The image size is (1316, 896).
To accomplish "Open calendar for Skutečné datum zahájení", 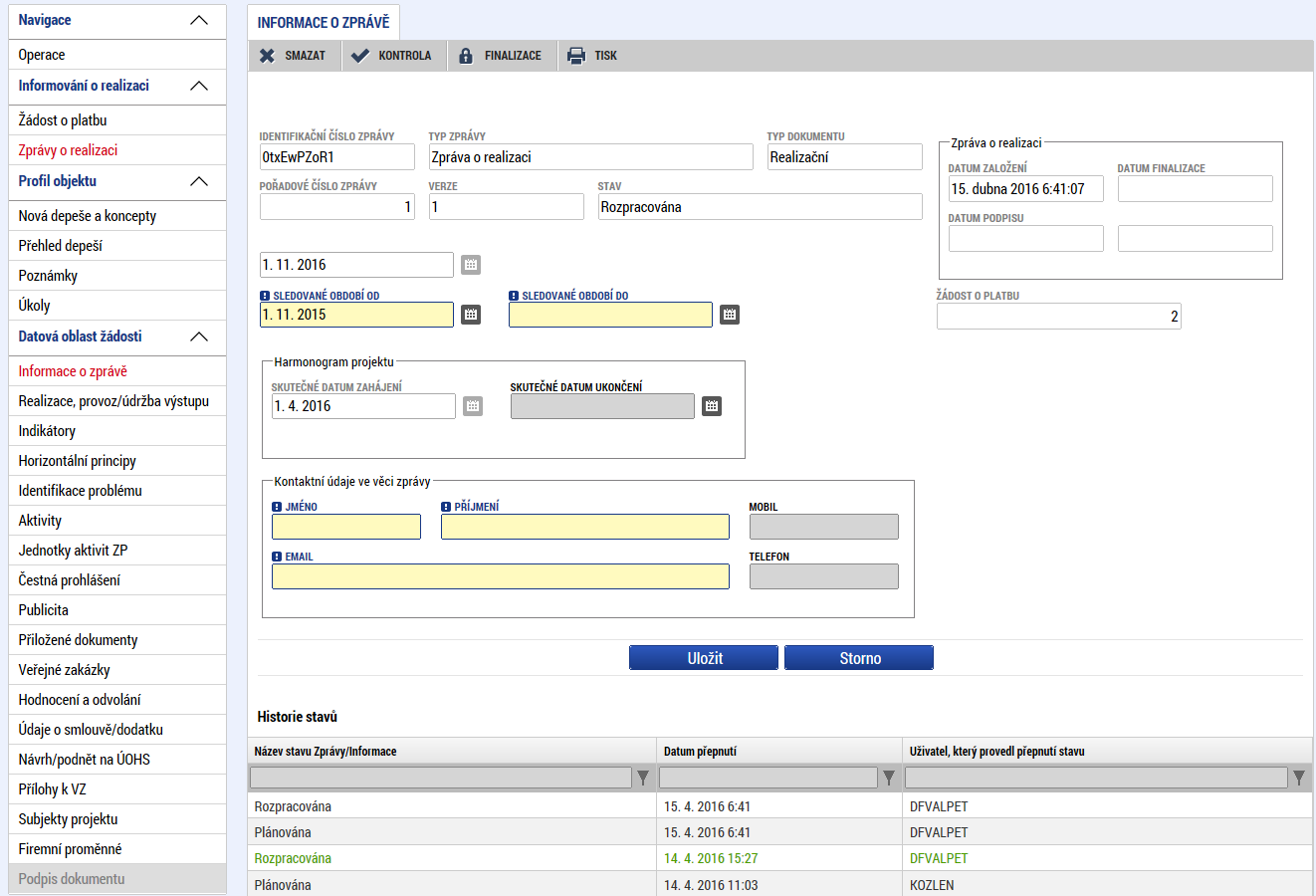I will coord(473,406).
